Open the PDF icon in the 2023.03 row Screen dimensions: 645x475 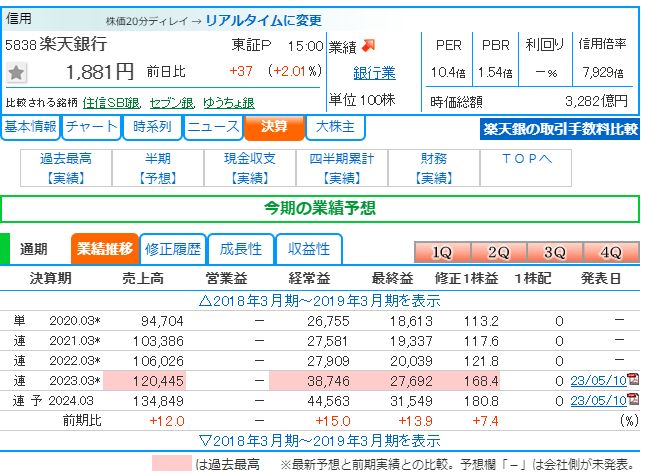click(x=633, y=380)
